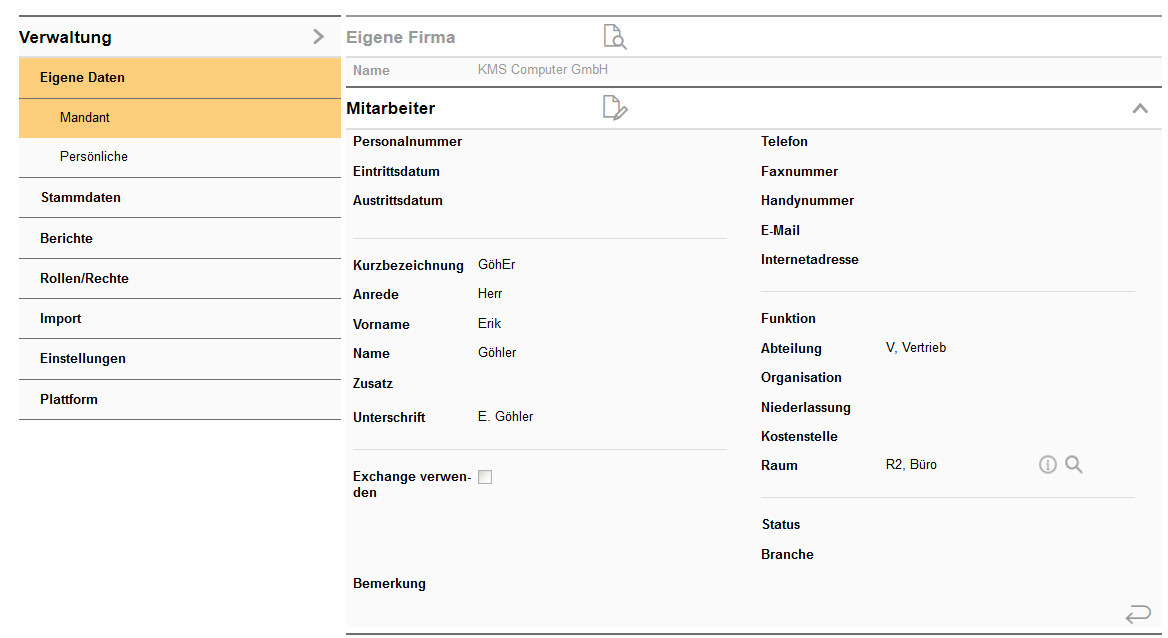Open the Eigene Firma document search icon
This screenshot has height=638, width=1168.
click(x=614, y=38)
